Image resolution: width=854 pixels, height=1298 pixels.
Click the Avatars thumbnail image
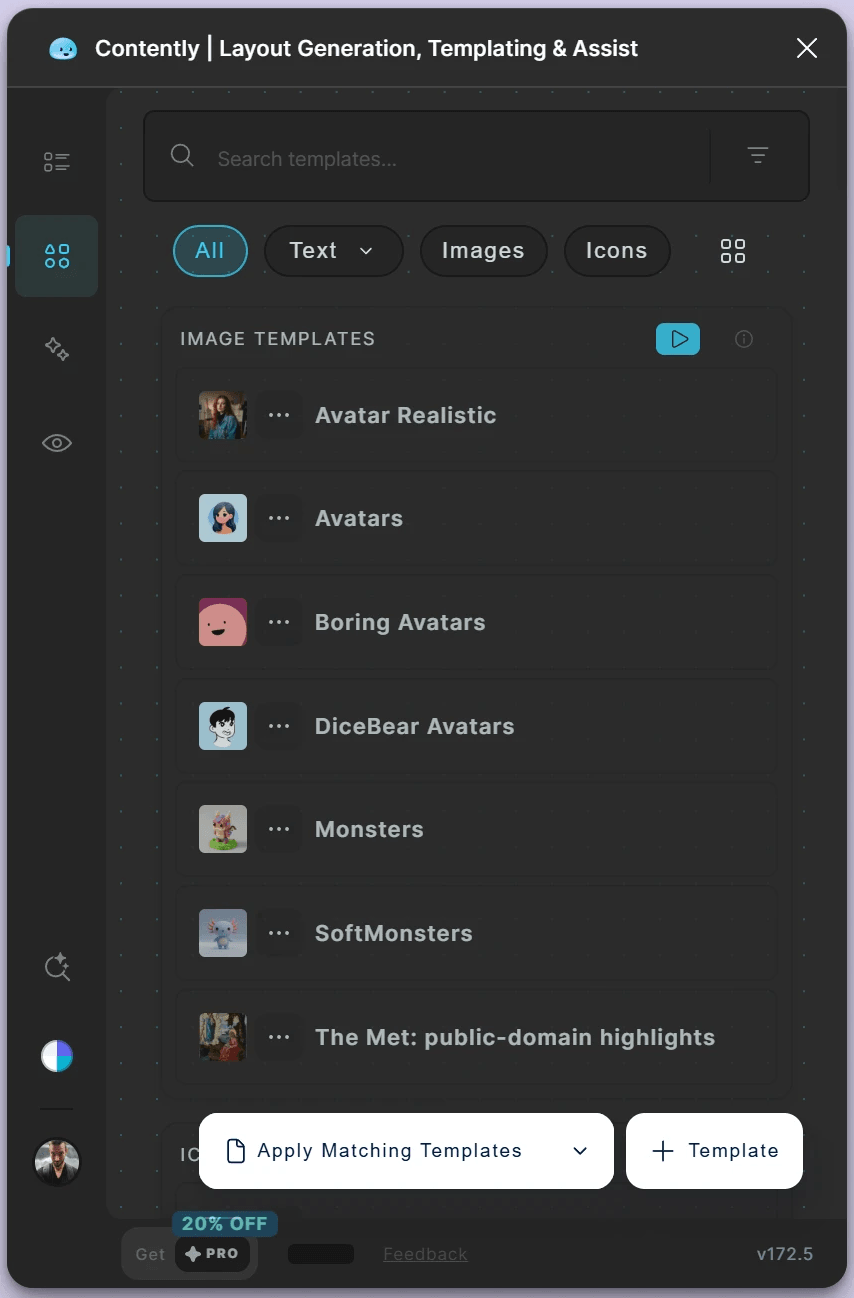point(223,518)
